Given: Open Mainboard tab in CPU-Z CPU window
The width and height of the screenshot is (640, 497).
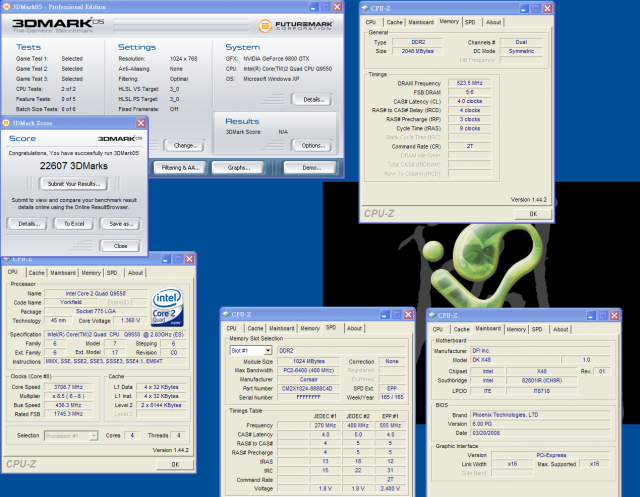Looking at the screenshot, I should point(63,273).
